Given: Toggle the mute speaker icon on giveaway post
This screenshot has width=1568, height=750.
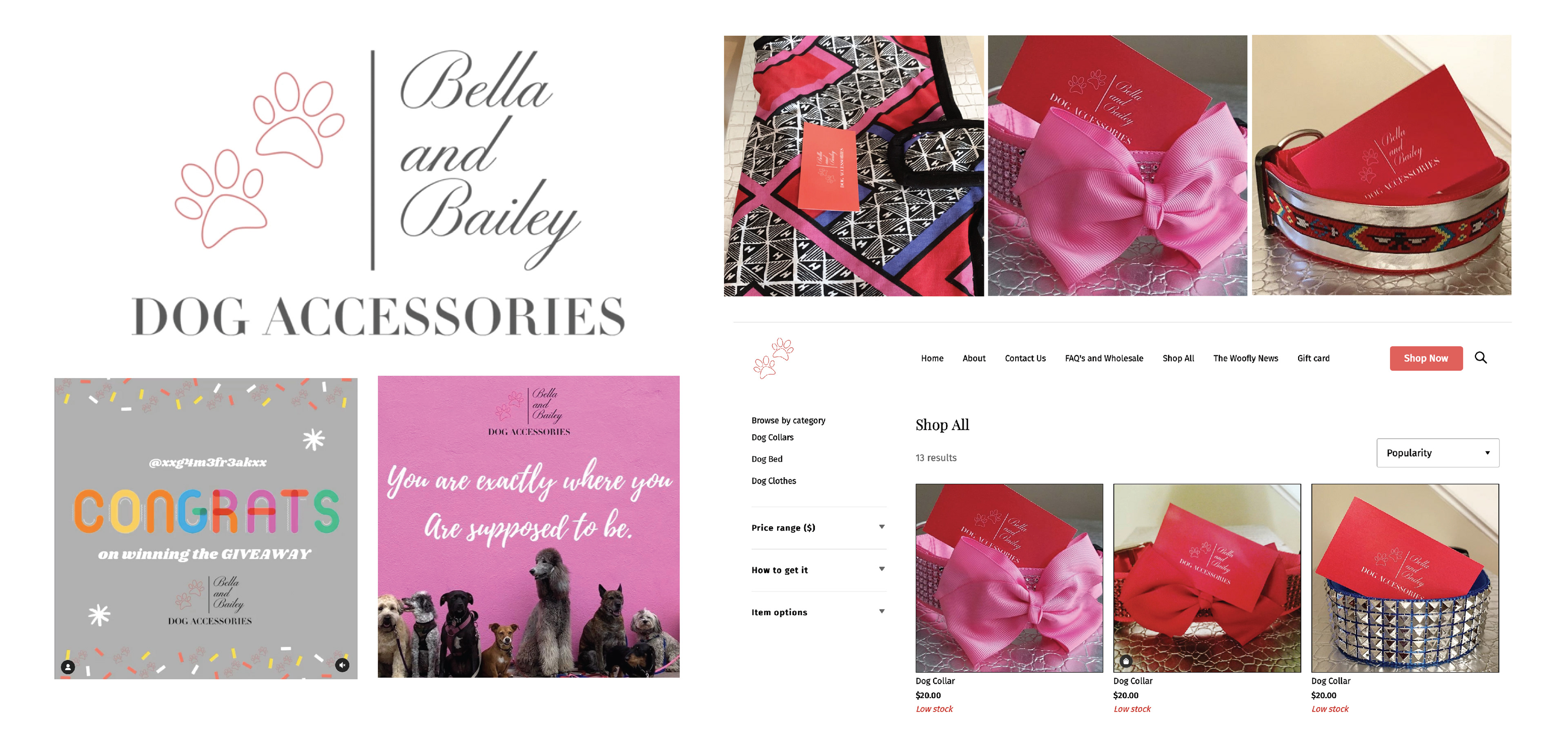Looking at the screenshot, I should coord(343,665).
